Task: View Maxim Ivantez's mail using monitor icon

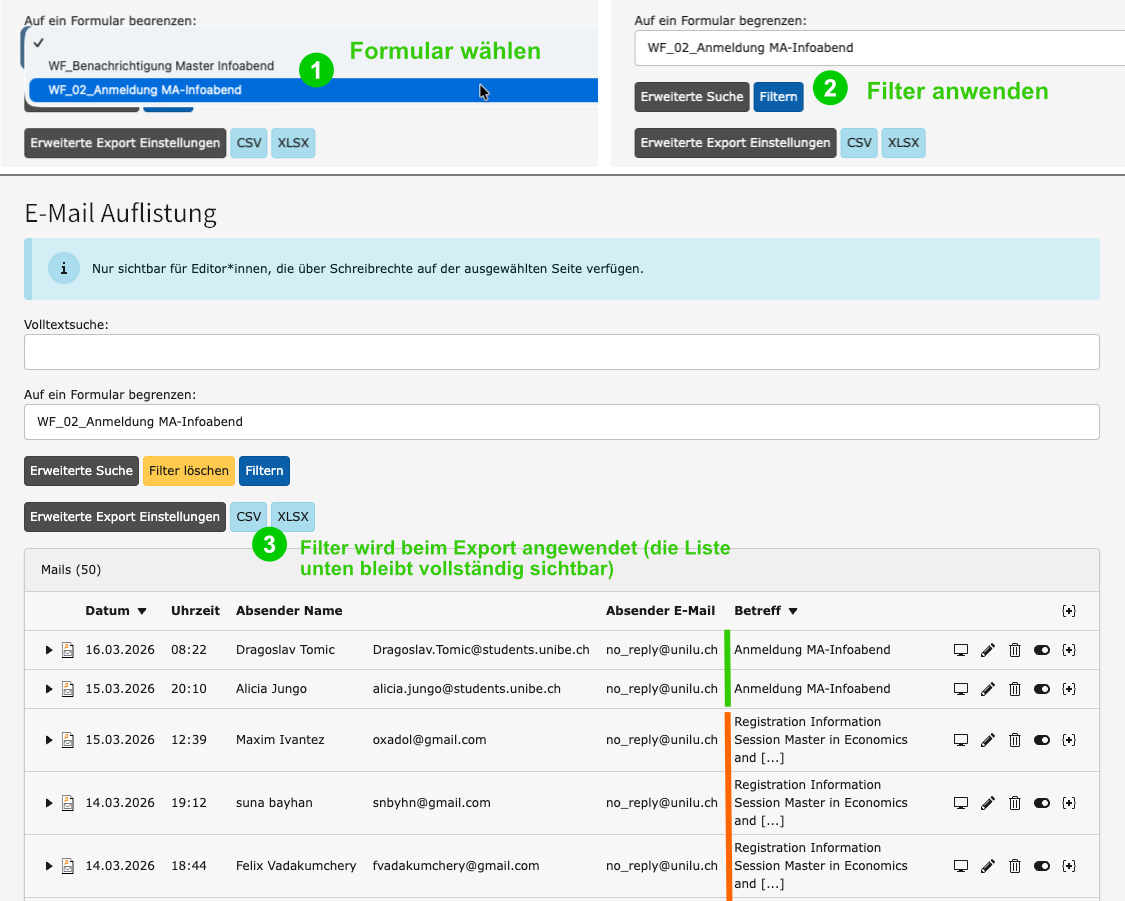Action: 961,740
